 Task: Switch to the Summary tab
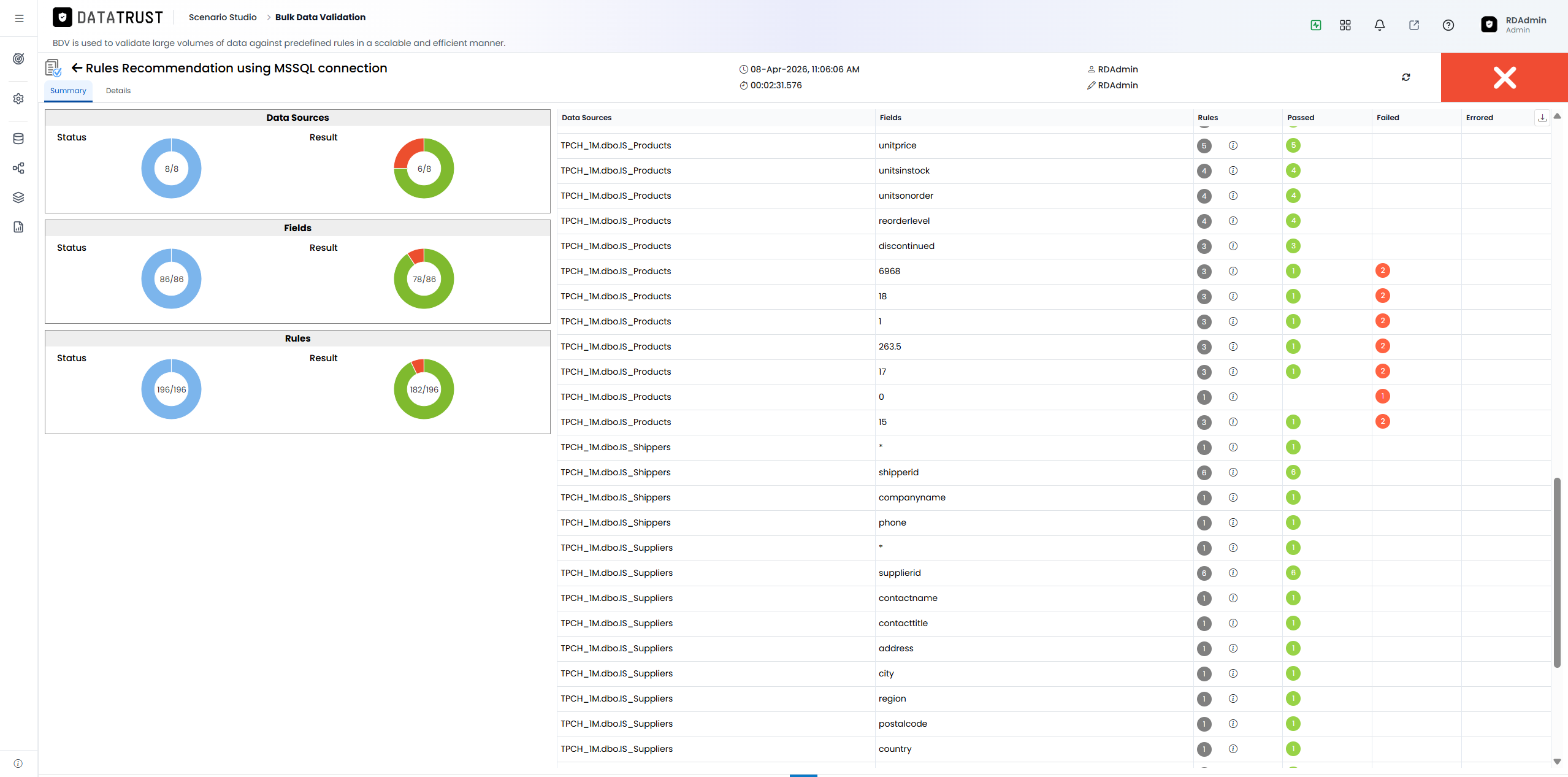point(68,91)
